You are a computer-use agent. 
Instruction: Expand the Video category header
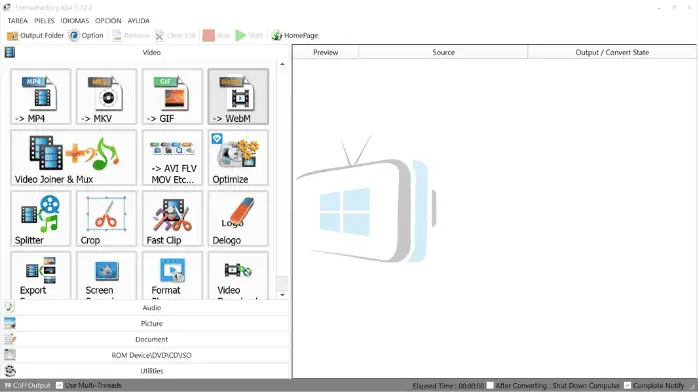pos(146,53)
